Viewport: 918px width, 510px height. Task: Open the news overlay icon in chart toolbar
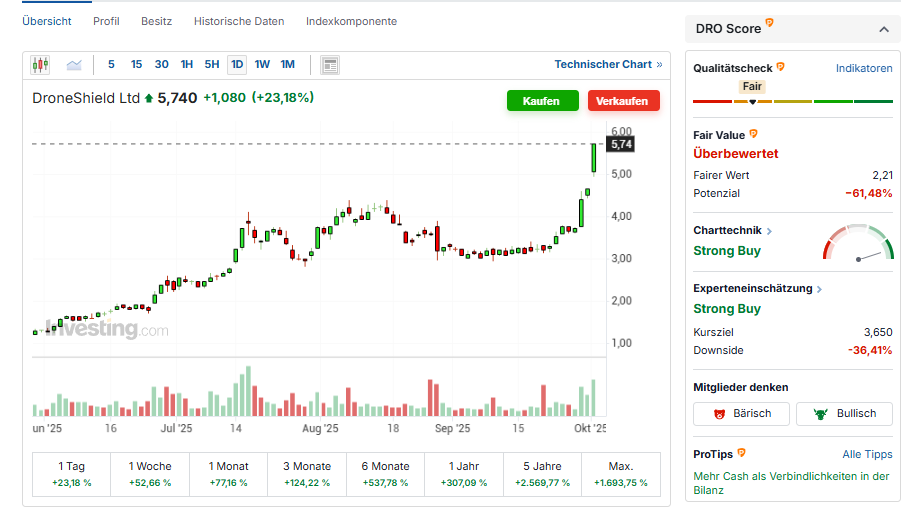330,65
